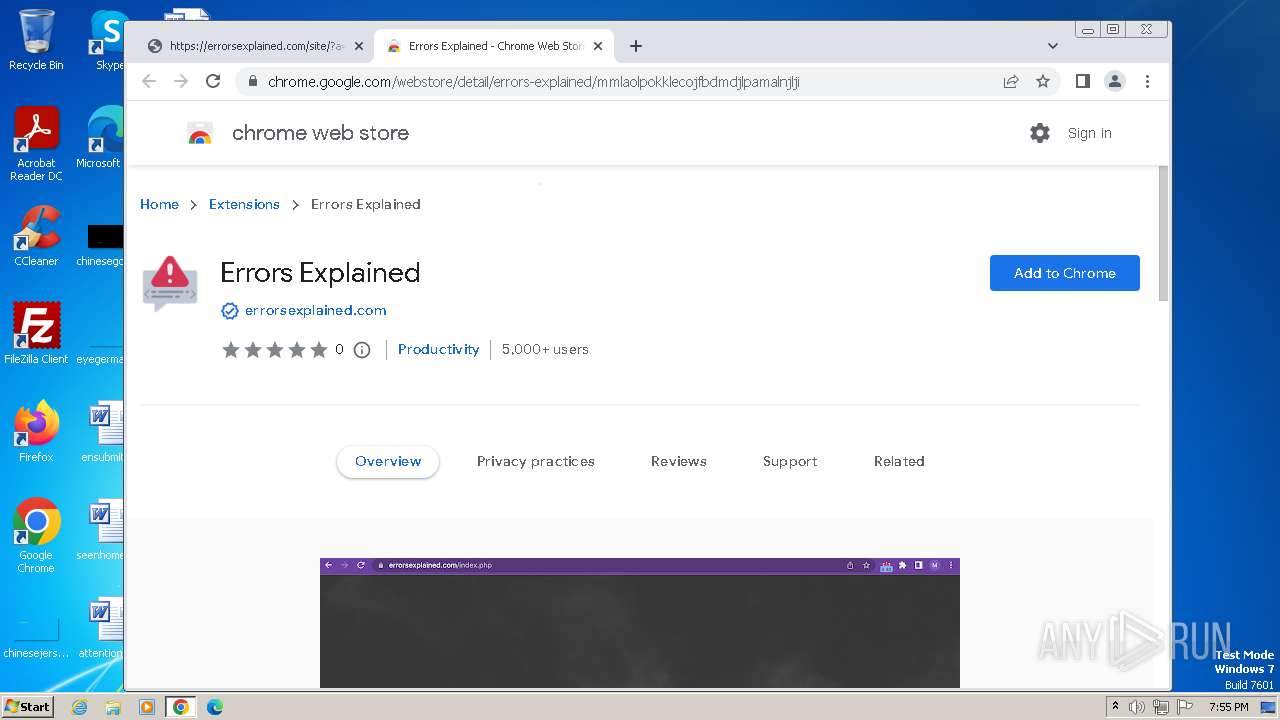The image size is (1280, 720).
Task: Click the page's vertical scrollbar
Action: tap(1163, 232)
